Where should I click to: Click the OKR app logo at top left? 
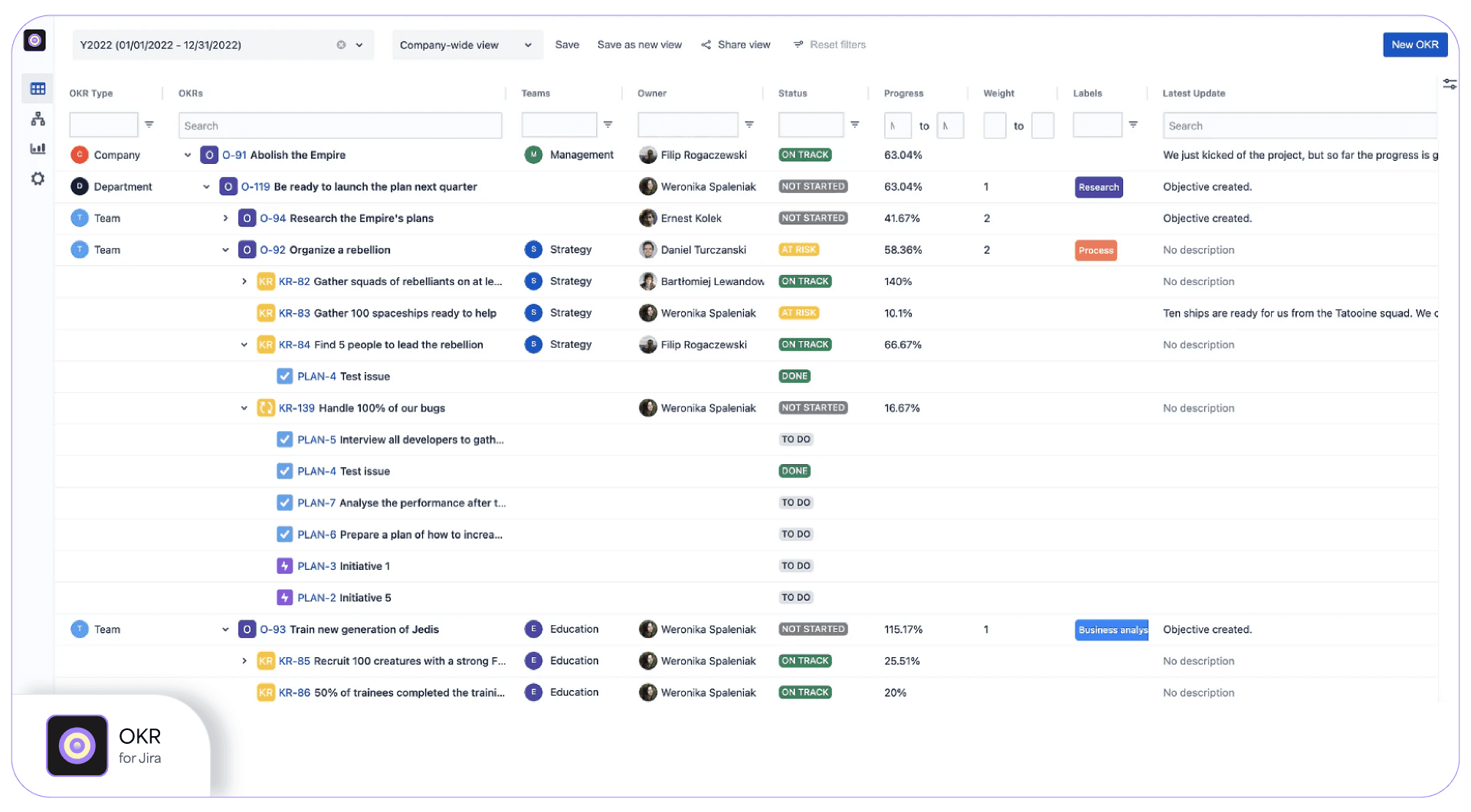pos(34,40)
